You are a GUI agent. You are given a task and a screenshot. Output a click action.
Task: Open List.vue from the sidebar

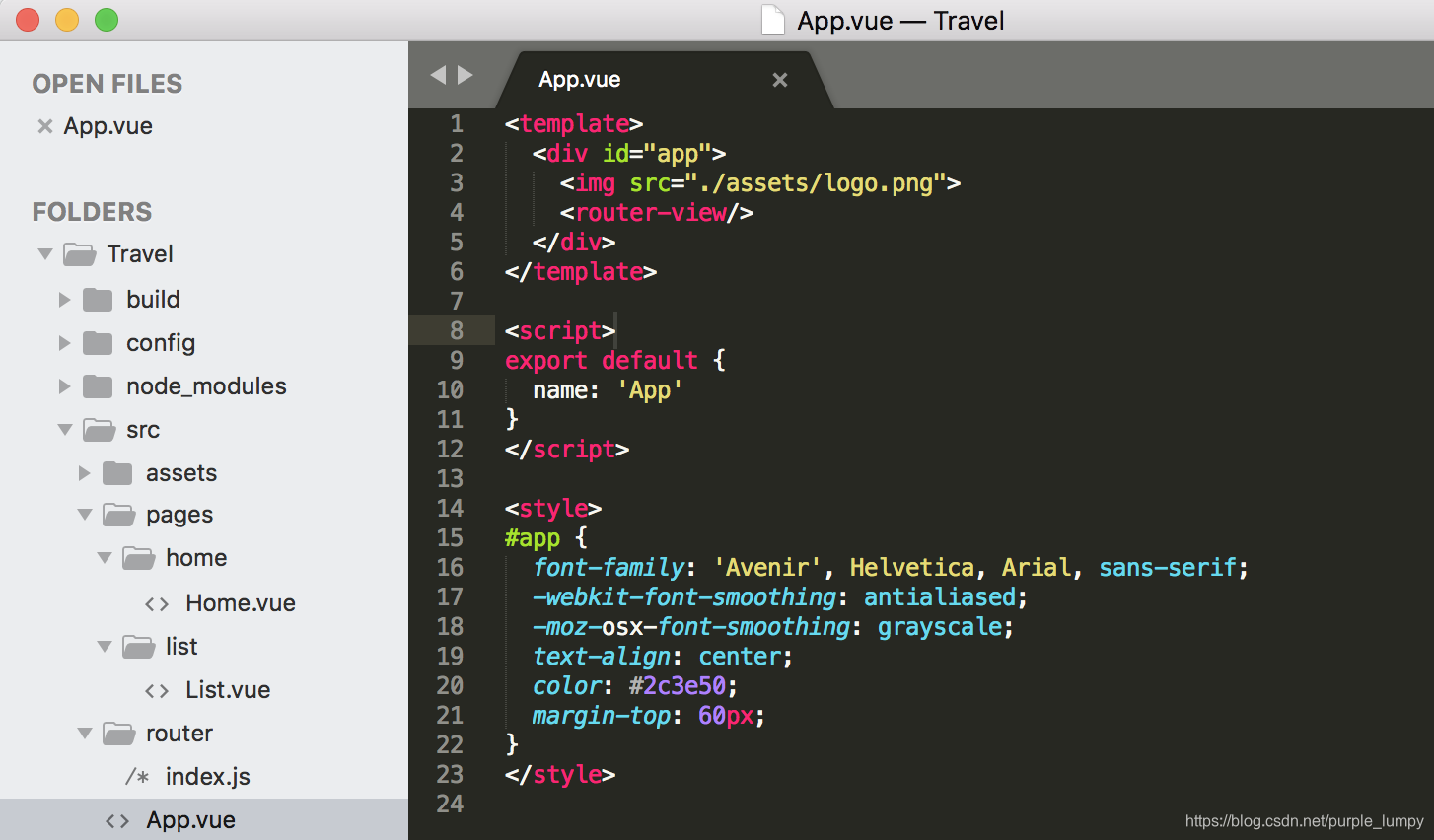(x=228, y=690)
